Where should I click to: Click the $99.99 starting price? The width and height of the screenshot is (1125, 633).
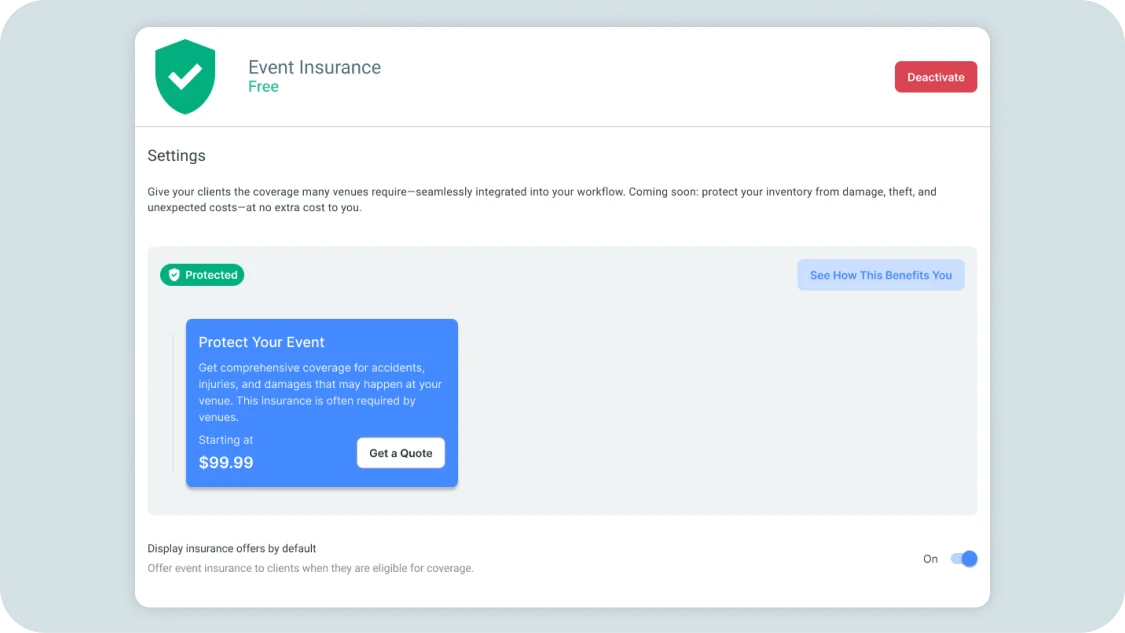[226, 462]
